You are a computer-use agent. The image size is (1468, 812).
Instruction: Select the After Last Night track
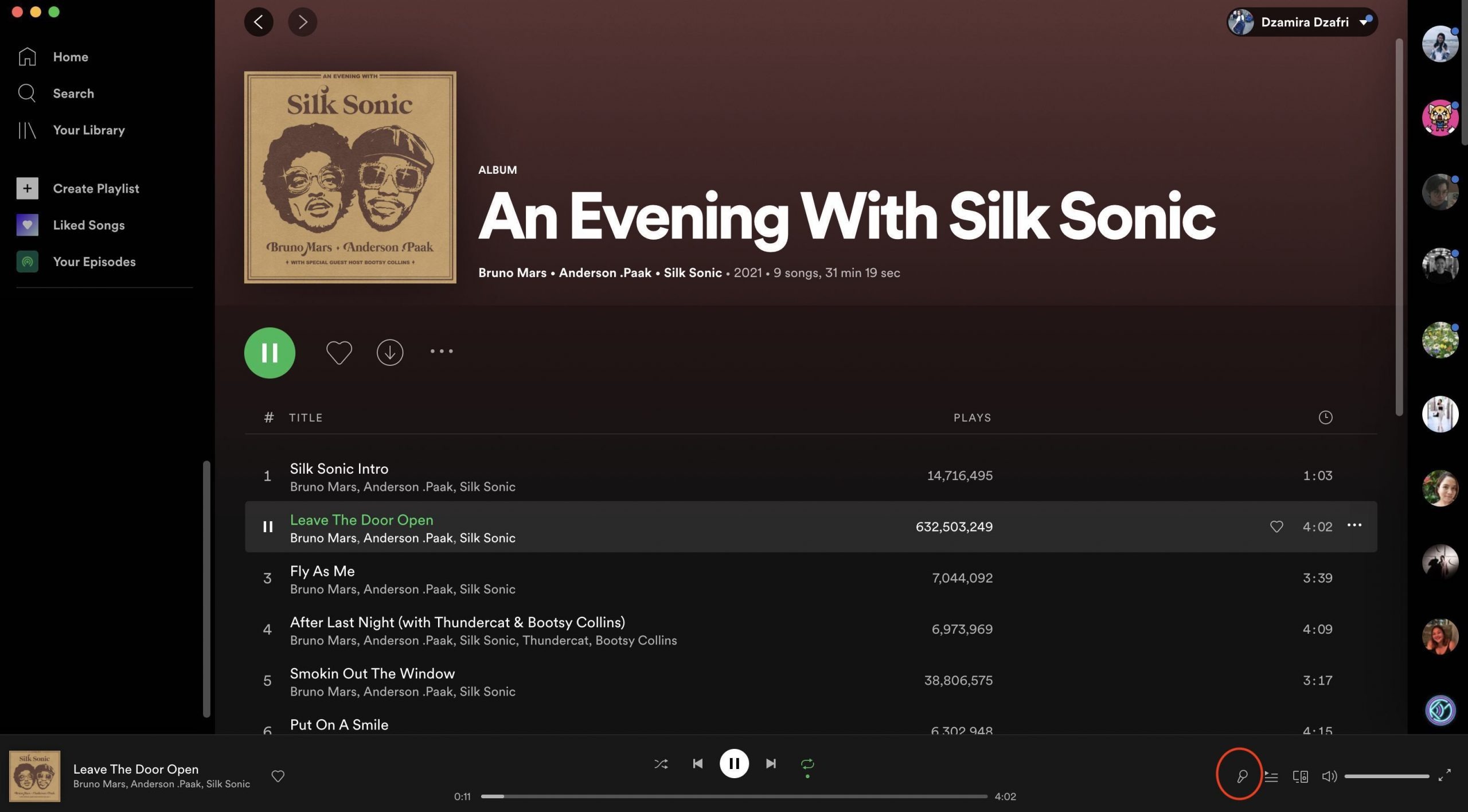tap(811, 629)
